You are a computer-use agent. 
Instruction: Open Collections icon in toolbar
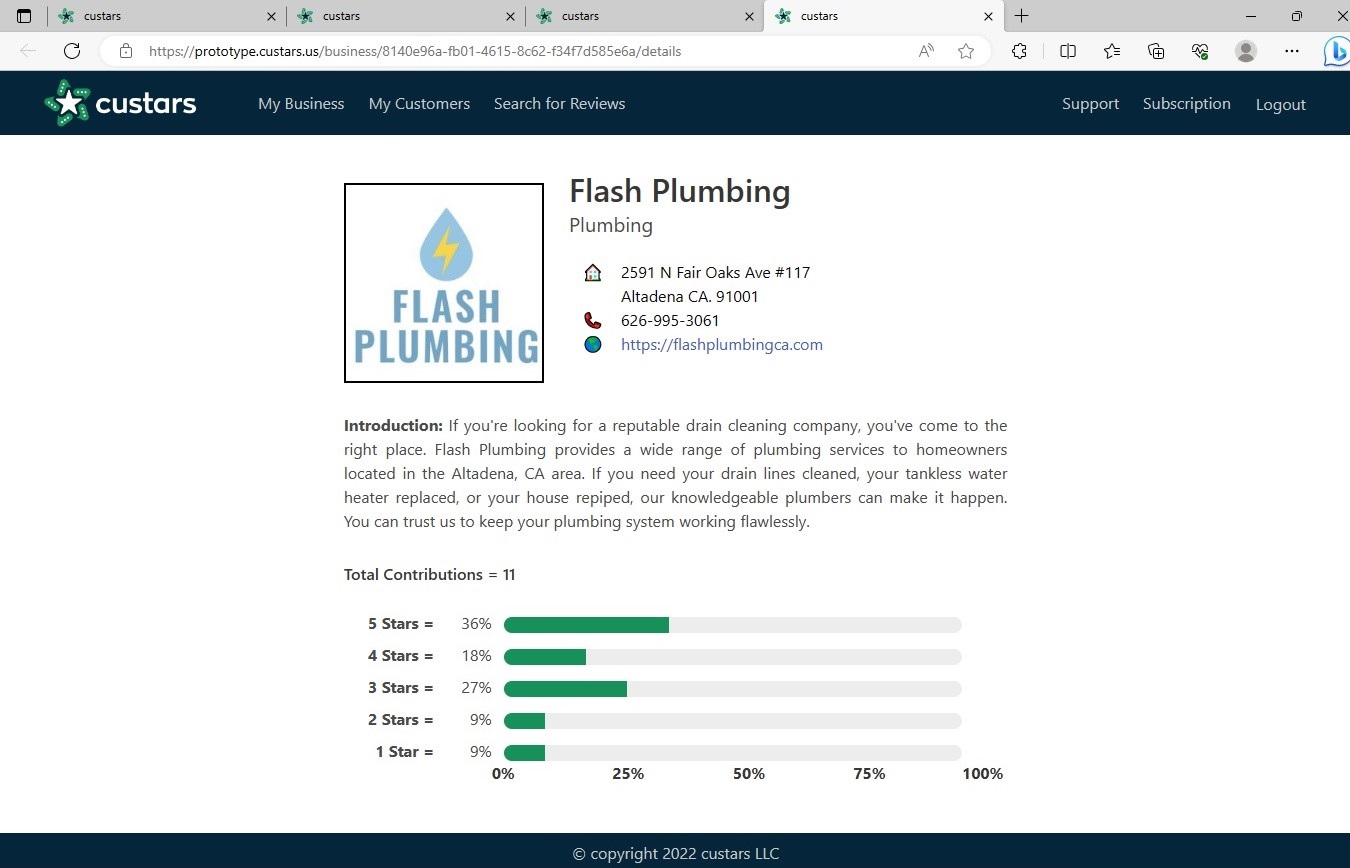(1156, 51)
